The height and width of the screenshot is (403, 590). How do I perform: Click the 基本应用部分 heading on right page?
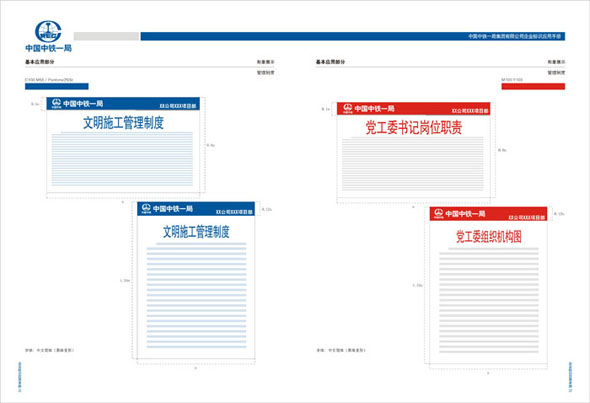pyautogui.click(x=330, y=62)
